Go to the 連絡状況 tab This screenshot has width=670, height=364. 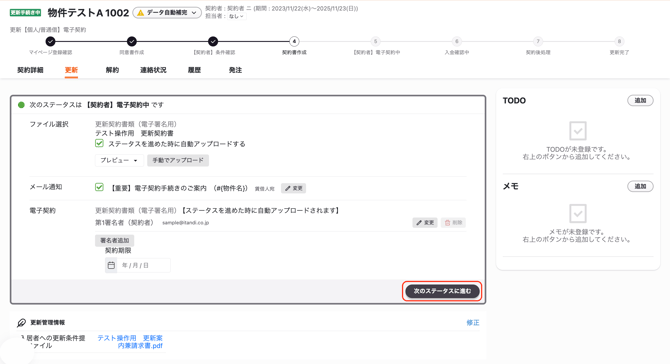[153, 70]
